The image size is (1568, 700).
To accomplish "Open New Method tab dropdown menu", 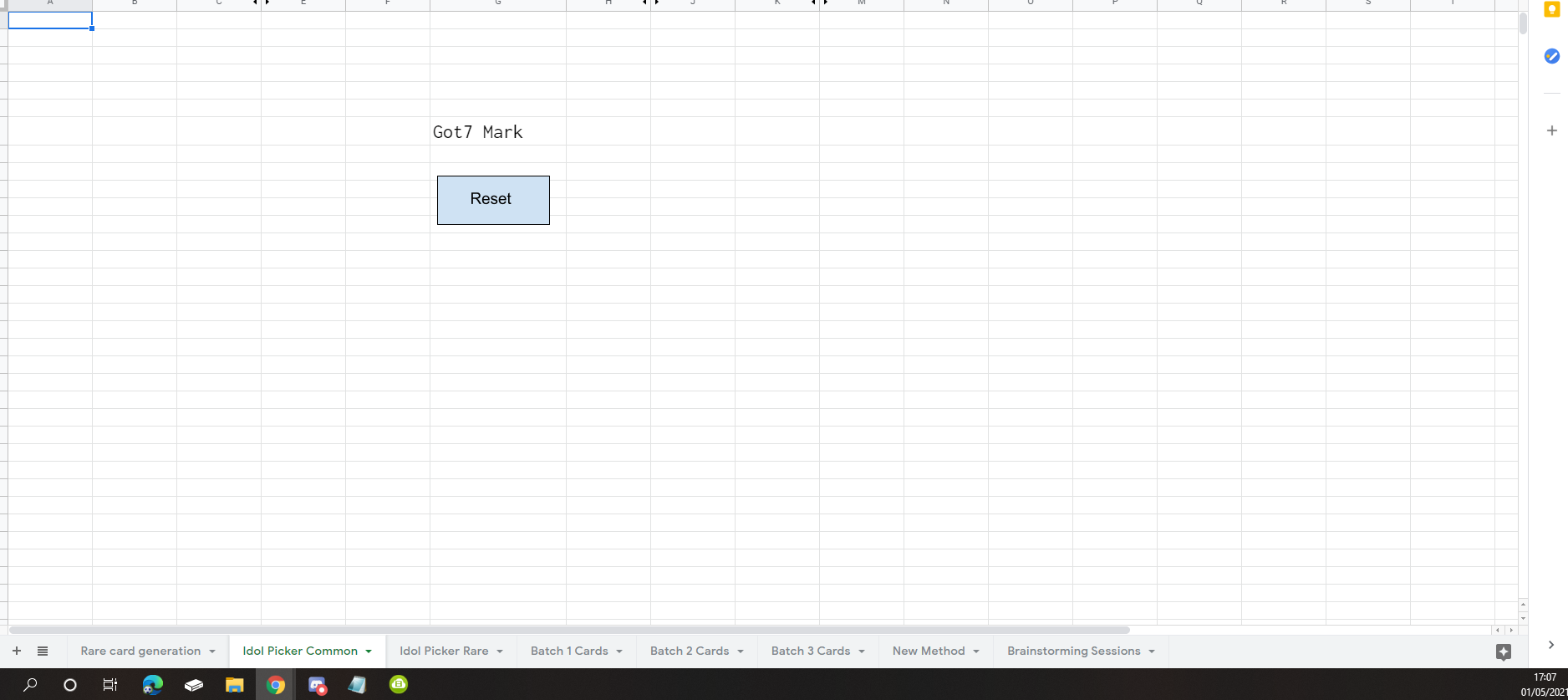I will [976, 651].
